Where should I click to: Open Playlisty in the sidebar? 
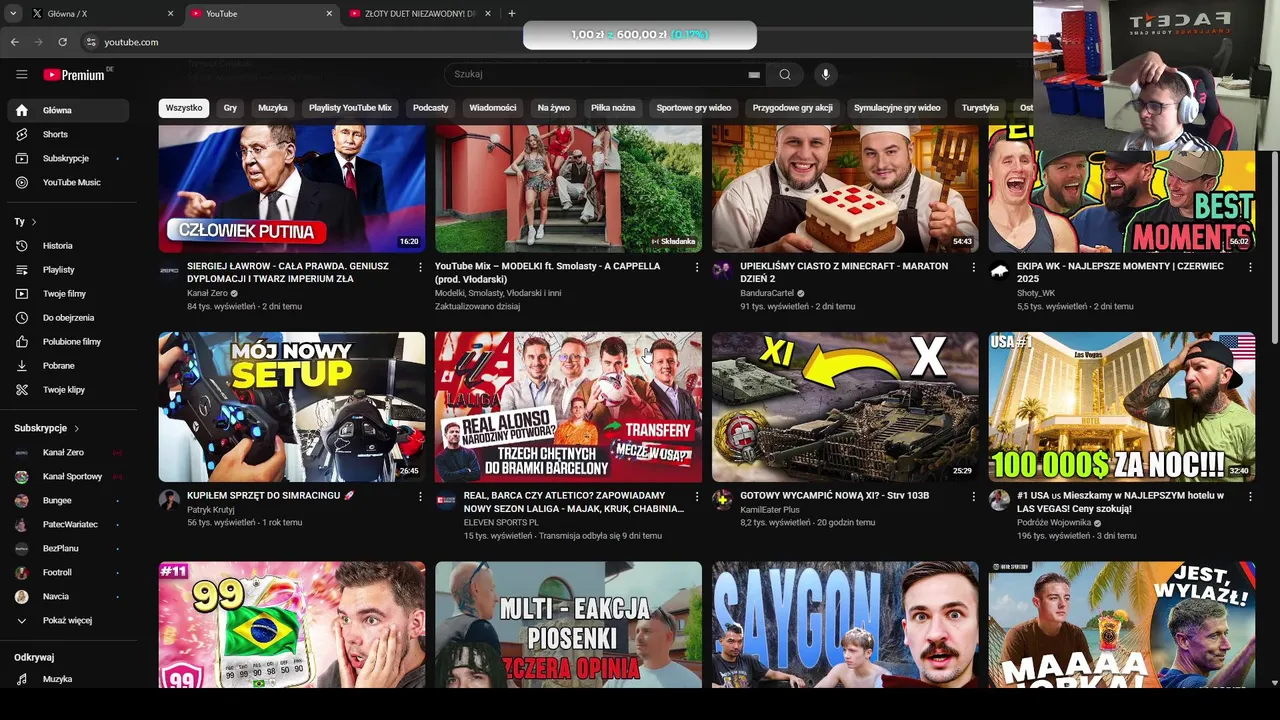pos(68,269)
